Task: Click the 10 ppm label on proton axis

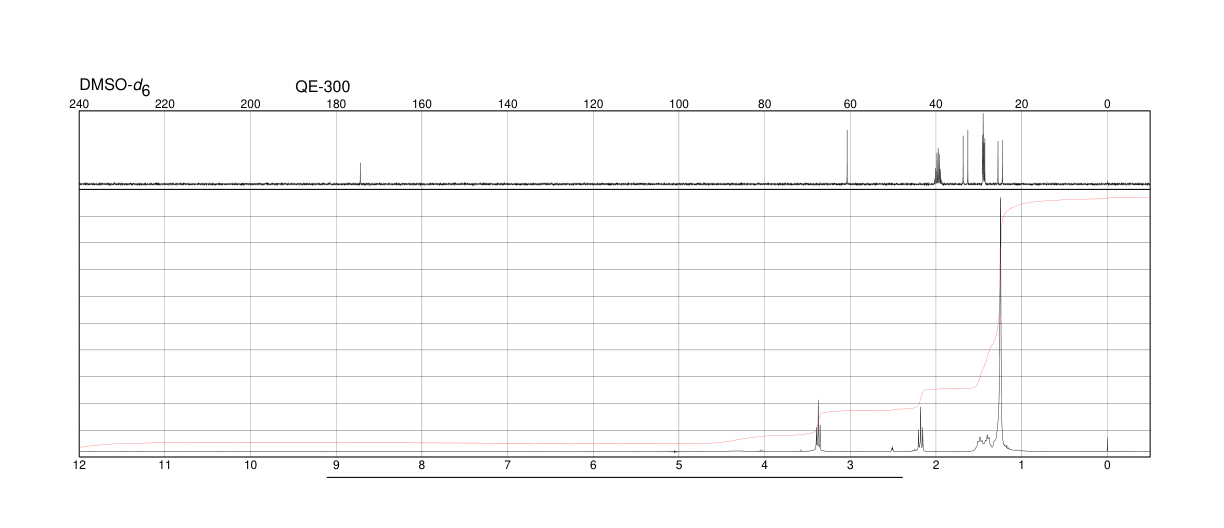Action: coord(251,465)
